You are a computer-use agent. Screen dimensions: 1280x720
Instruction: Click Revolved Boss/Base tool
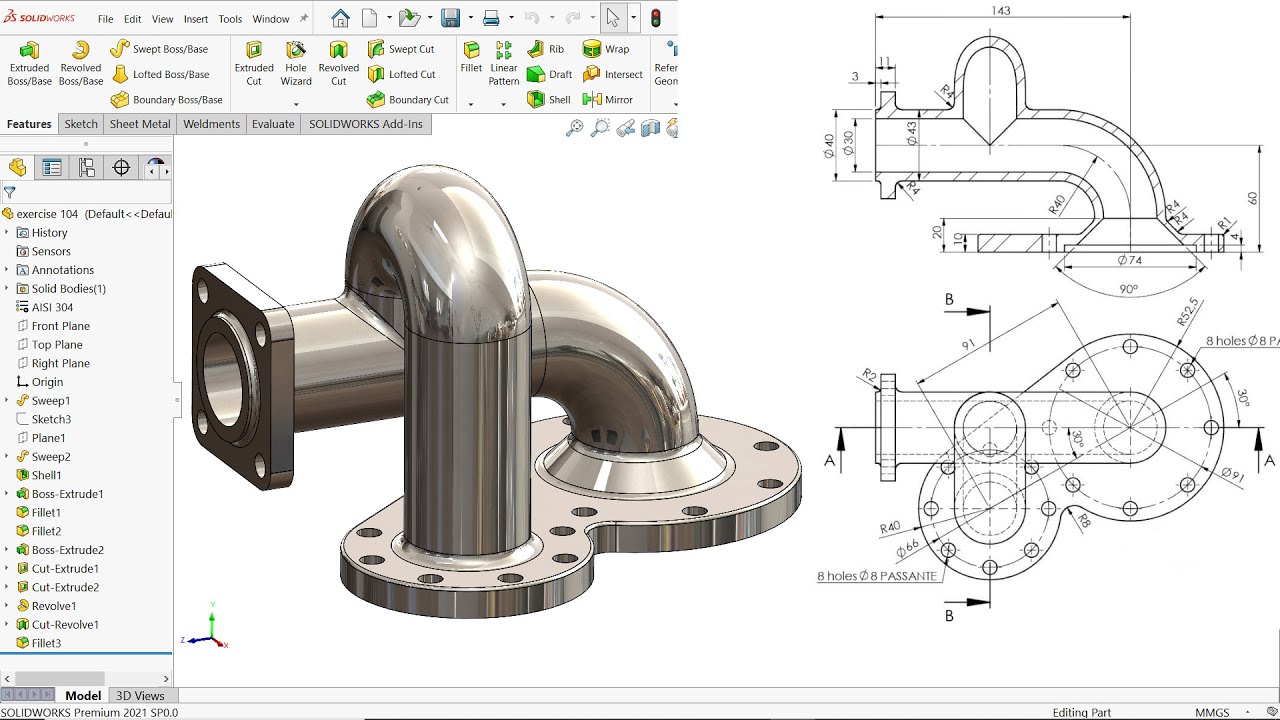point(80,63)
